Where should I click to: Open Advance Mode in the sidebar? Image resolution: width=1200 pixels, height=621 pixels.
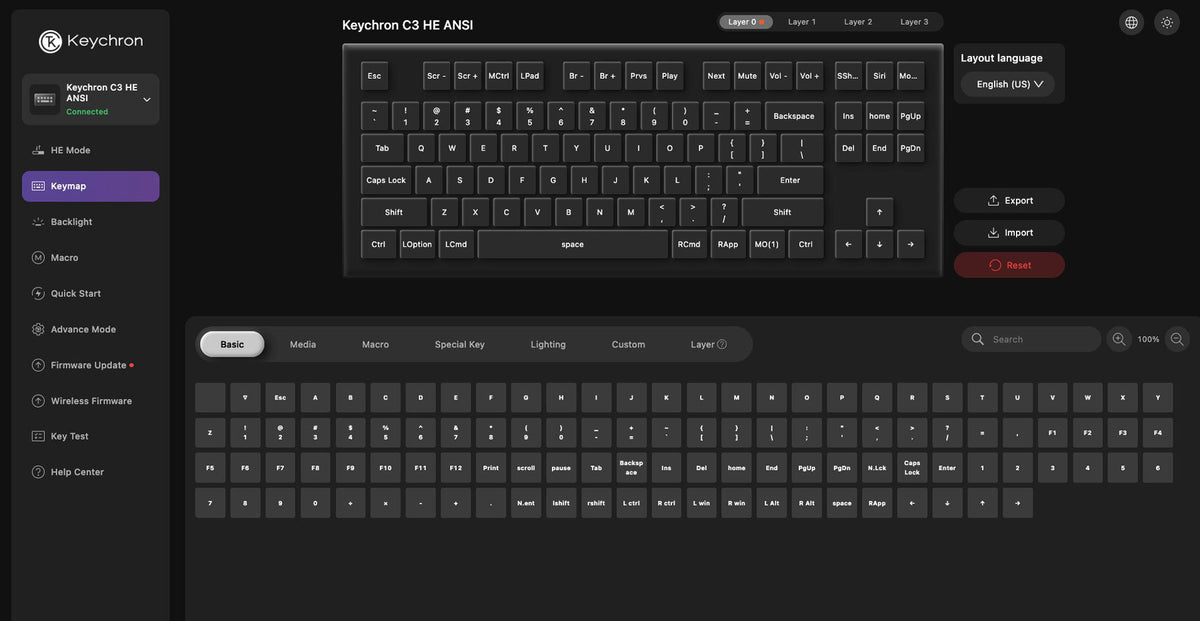tap(90, 329)
